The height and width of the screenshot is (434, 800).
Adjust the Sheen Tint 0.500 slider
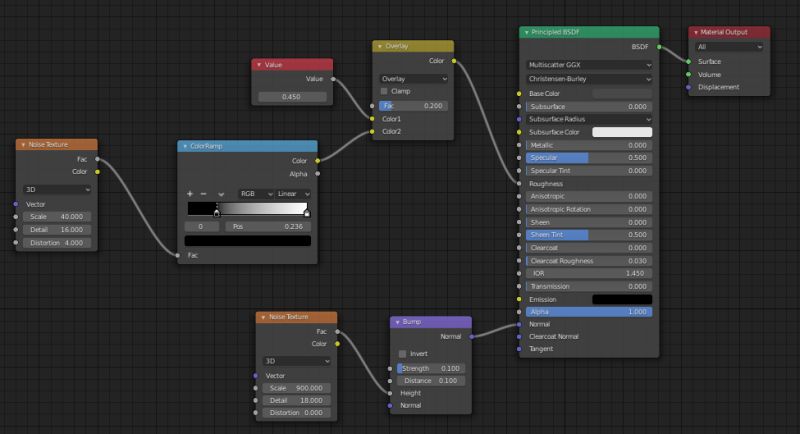point(589,235)
